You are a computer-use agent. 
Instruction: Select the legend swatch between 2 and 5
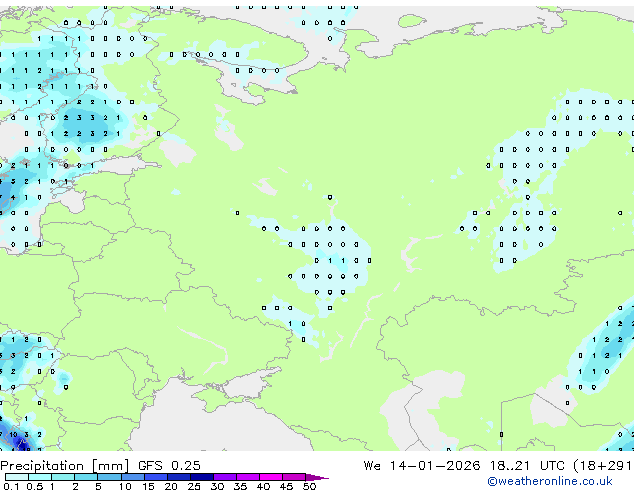pos(86,477)
